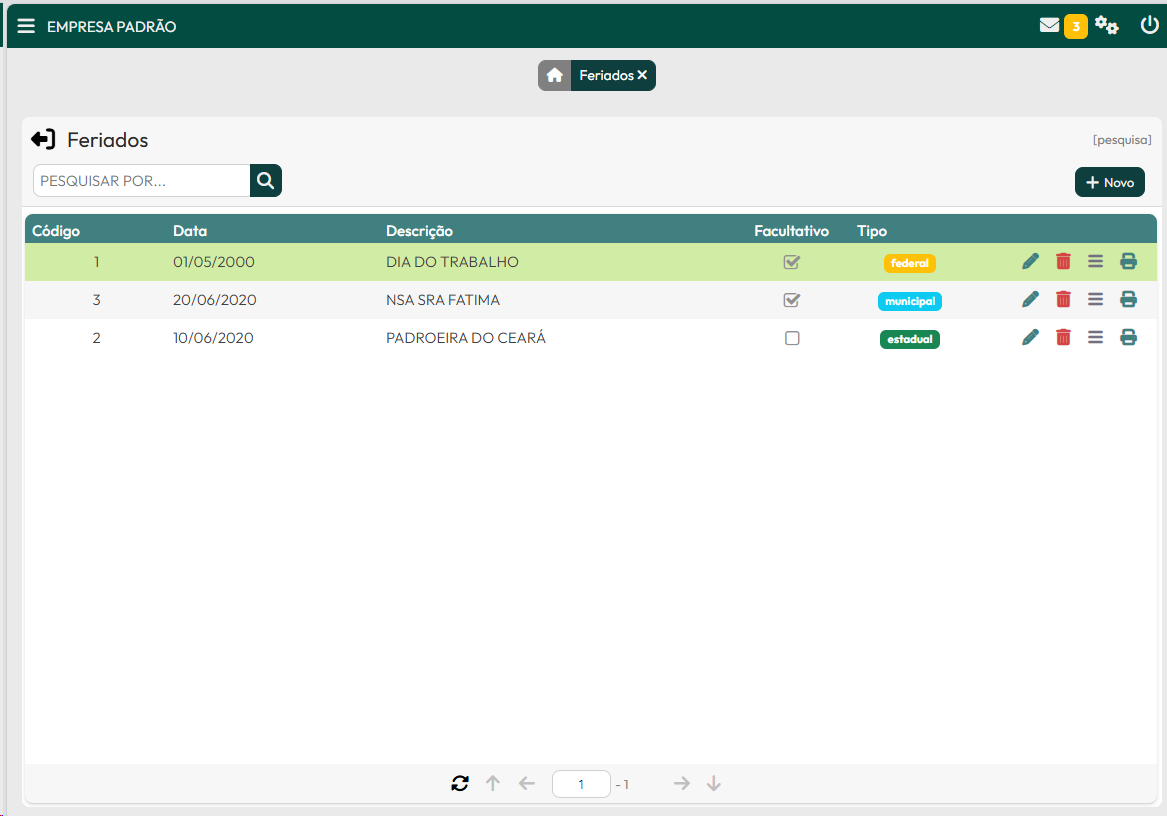Edit the DIA DO TRABALHO holiday
The width and height of the screenshot is (1167, 816).
(1030, 262)
